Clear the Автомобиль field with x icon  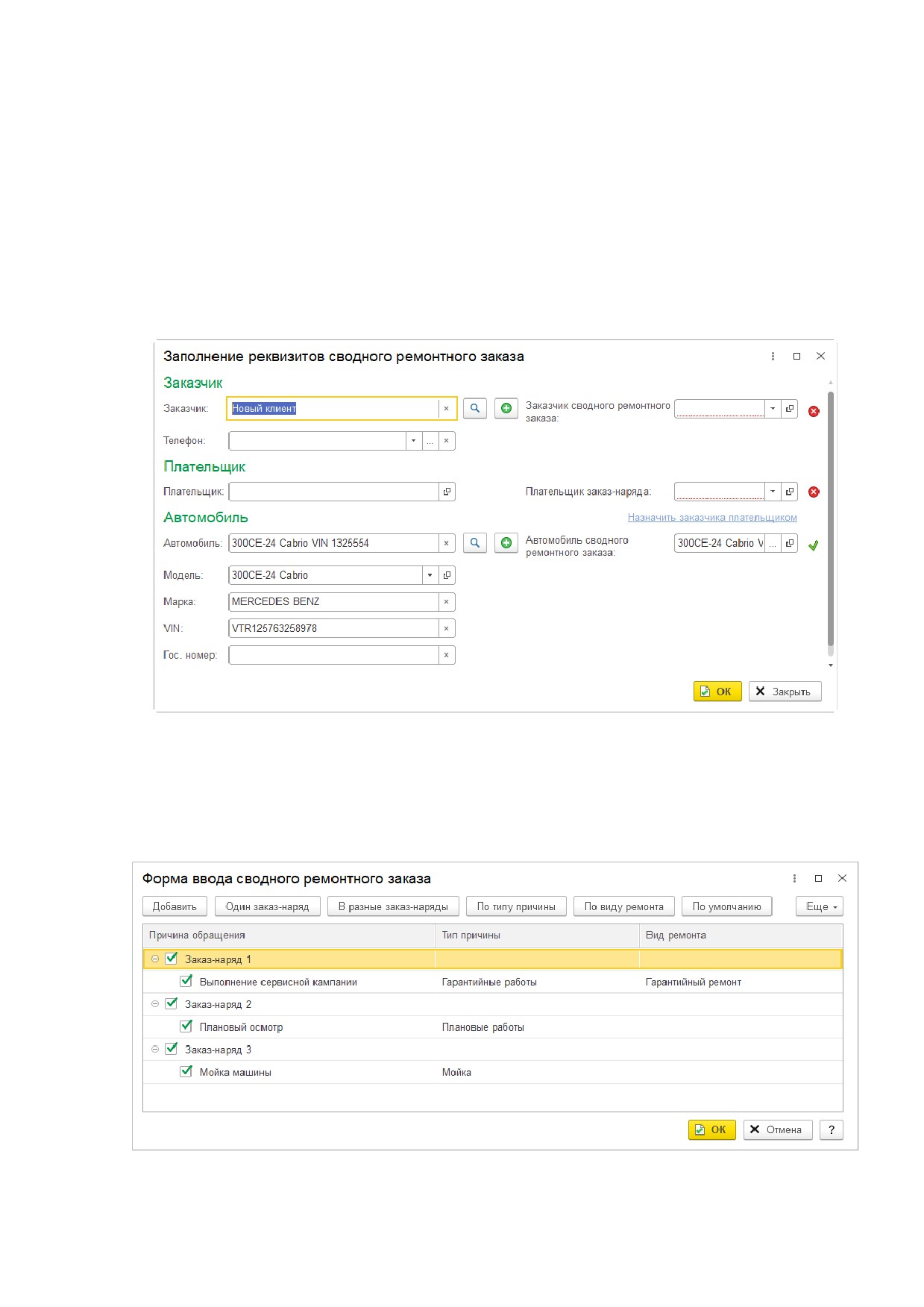[x=446, y=543]
